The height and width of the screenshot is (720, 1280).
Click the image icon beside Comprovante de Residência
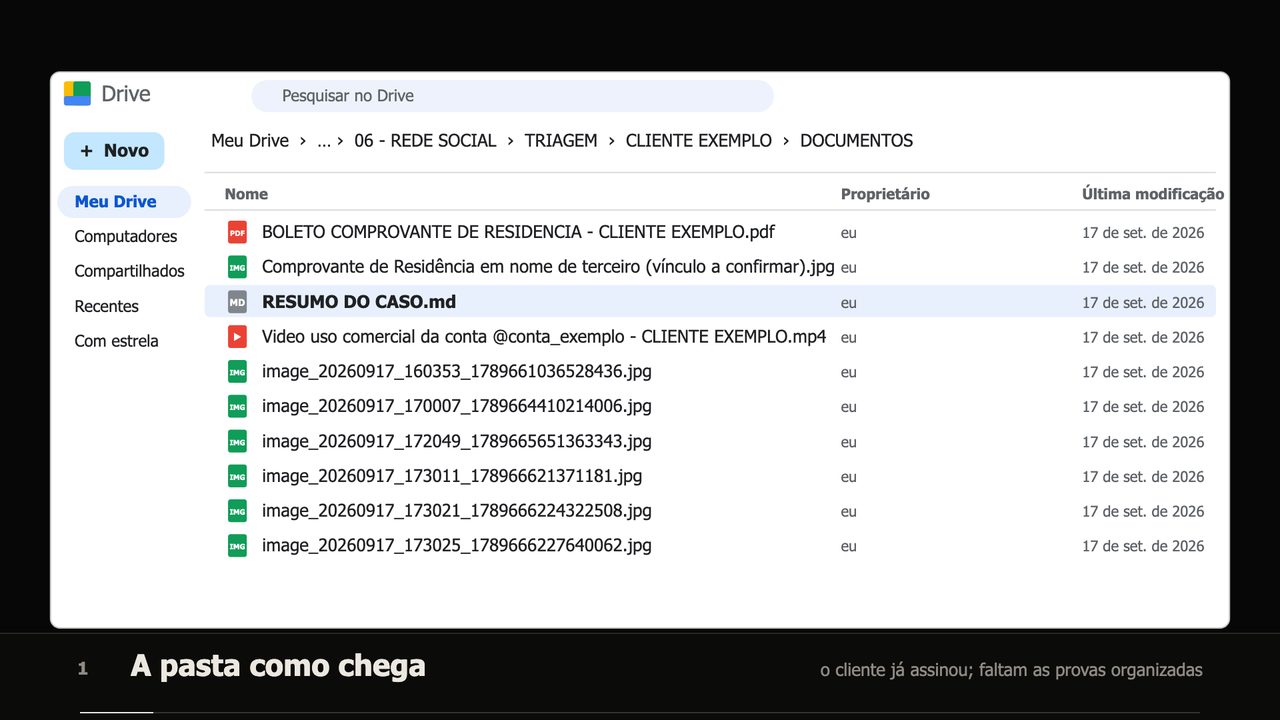(237, 267)
